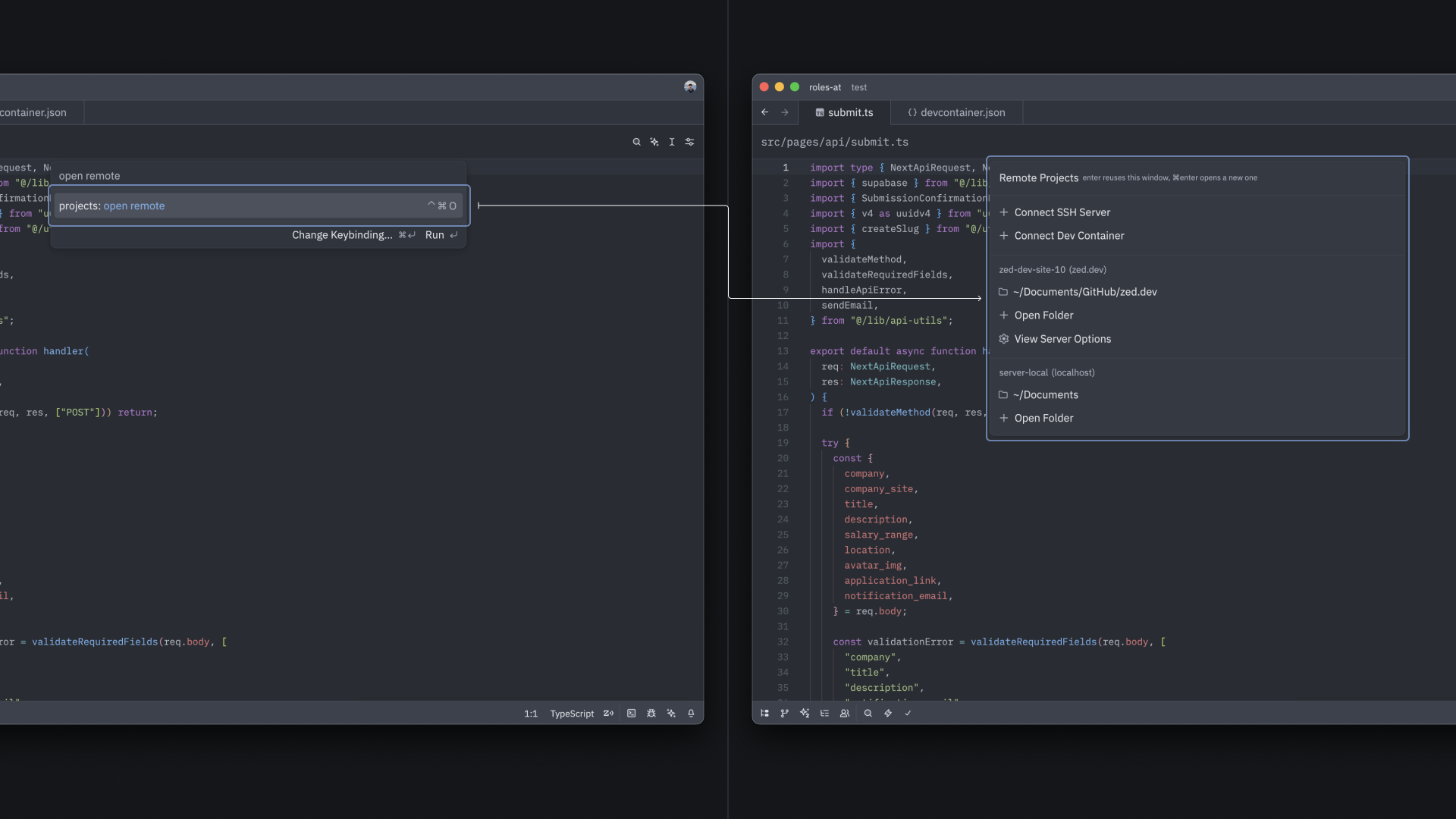This screenshot has width=1456, height=819.
Task: Open the collaboration people icon
Action: (844, 714)
